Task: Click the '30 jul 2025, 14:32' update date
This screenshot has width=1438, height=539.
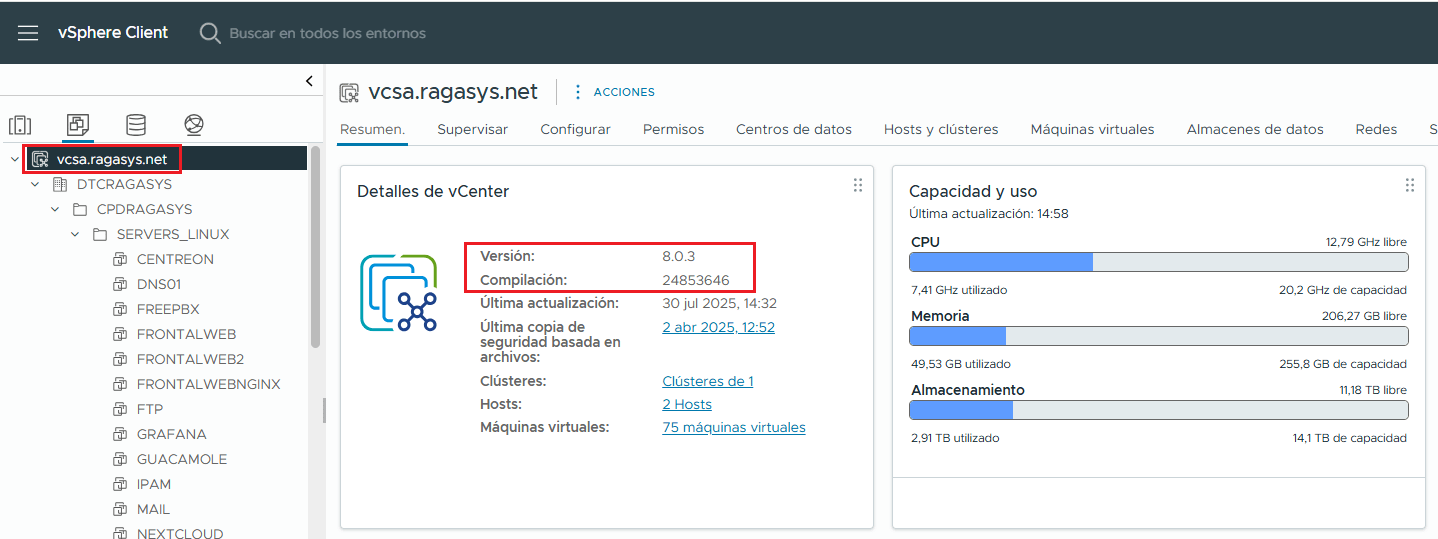Action: pos(719,302)
